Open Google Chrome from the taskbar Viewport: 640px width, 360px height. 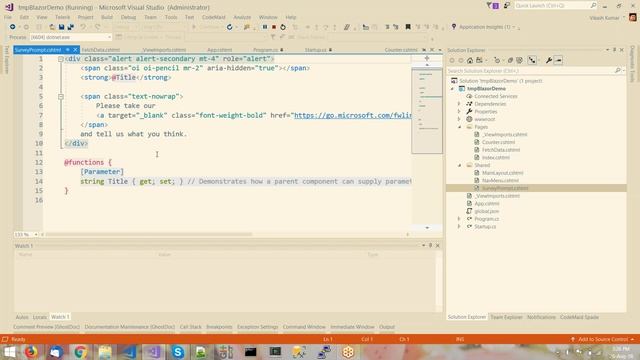(x=80, y=352)
